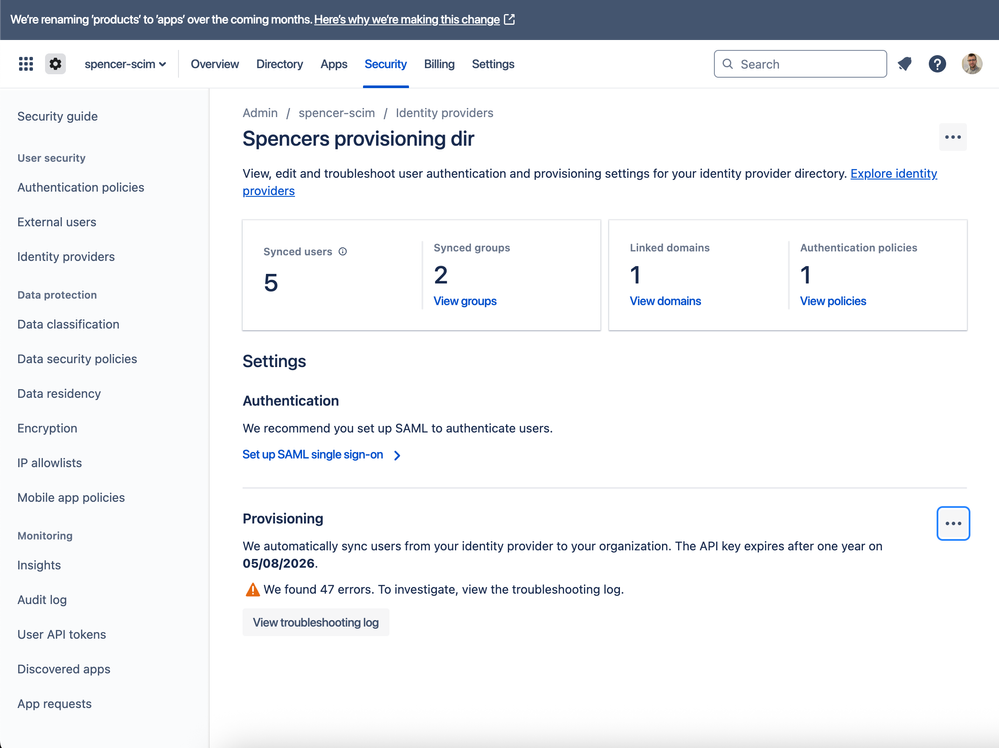Select Audit log in the sidebar
999x748 pixels.
point(42,600)
